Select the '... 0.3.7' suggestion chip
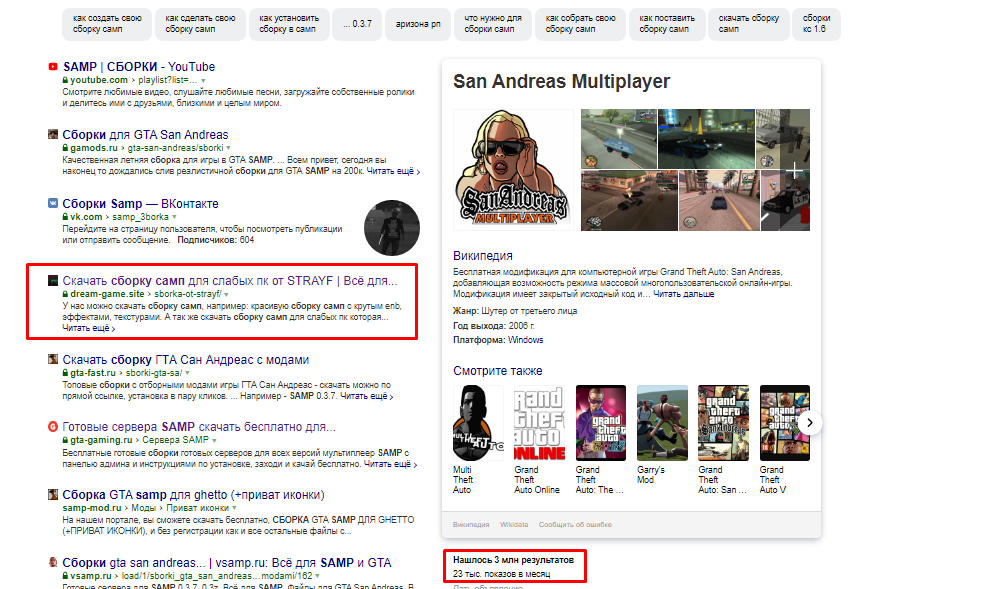The height and width of the screenshot is (589, 994). coord(358,24)
